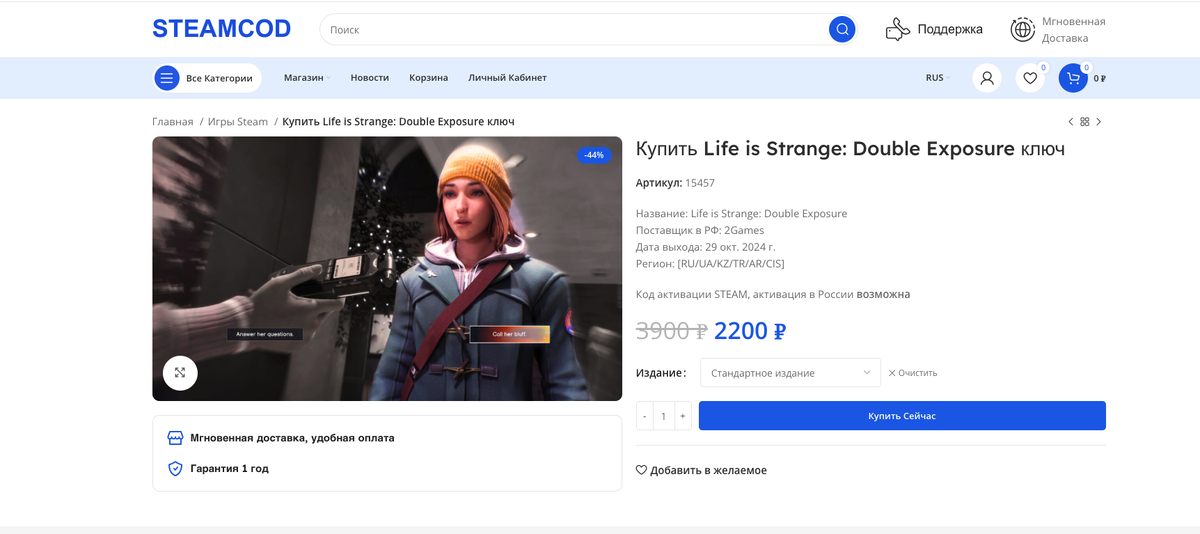Click Добавить в желаемое link

point(702,470)
